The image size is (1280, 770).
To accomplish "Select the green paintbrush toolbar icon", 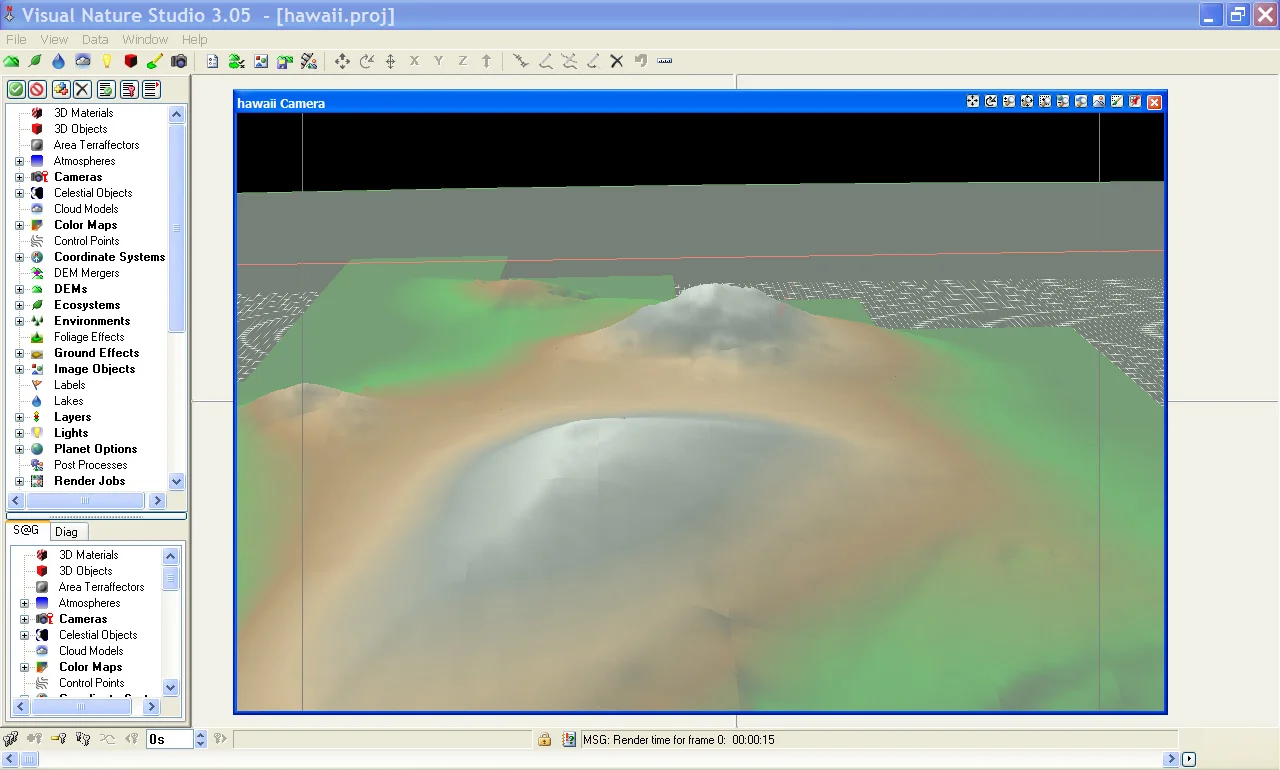I will [155, 62].
